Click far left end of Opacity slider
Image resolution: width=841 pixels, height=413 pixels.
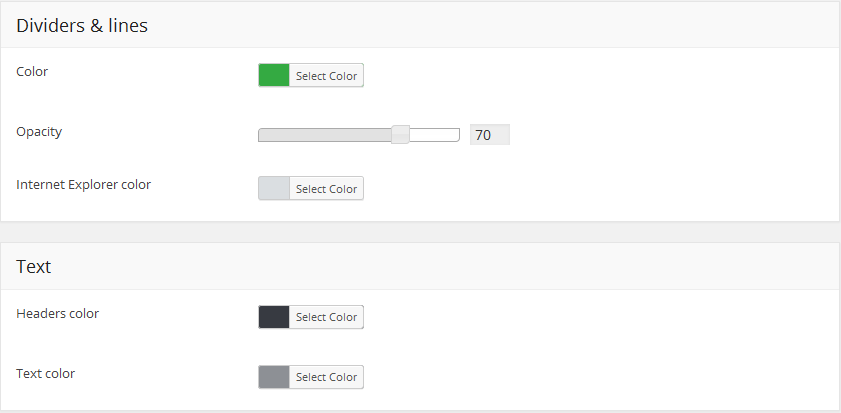tap(261, 135)
